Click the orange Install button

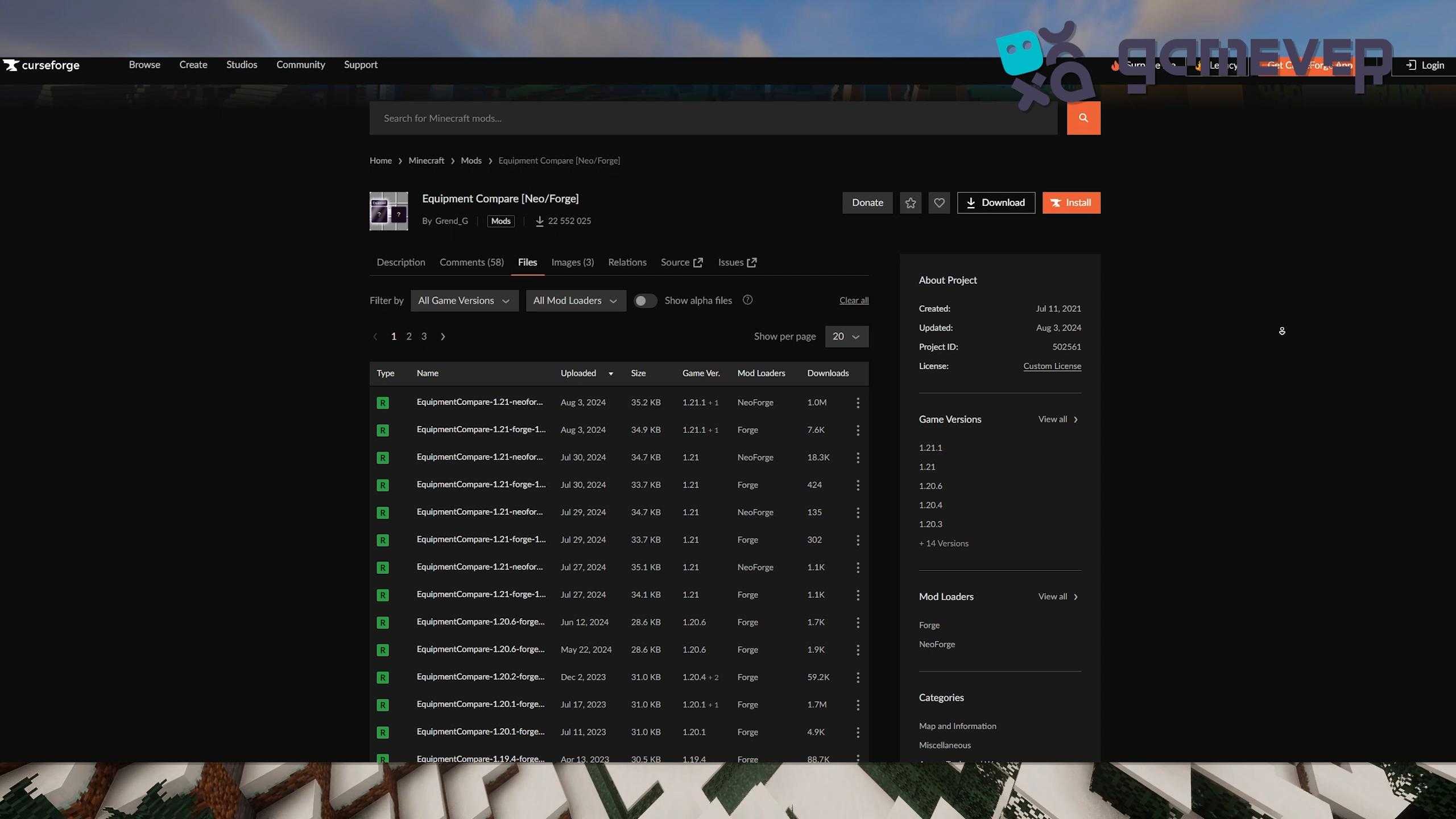coord(1071,202)
